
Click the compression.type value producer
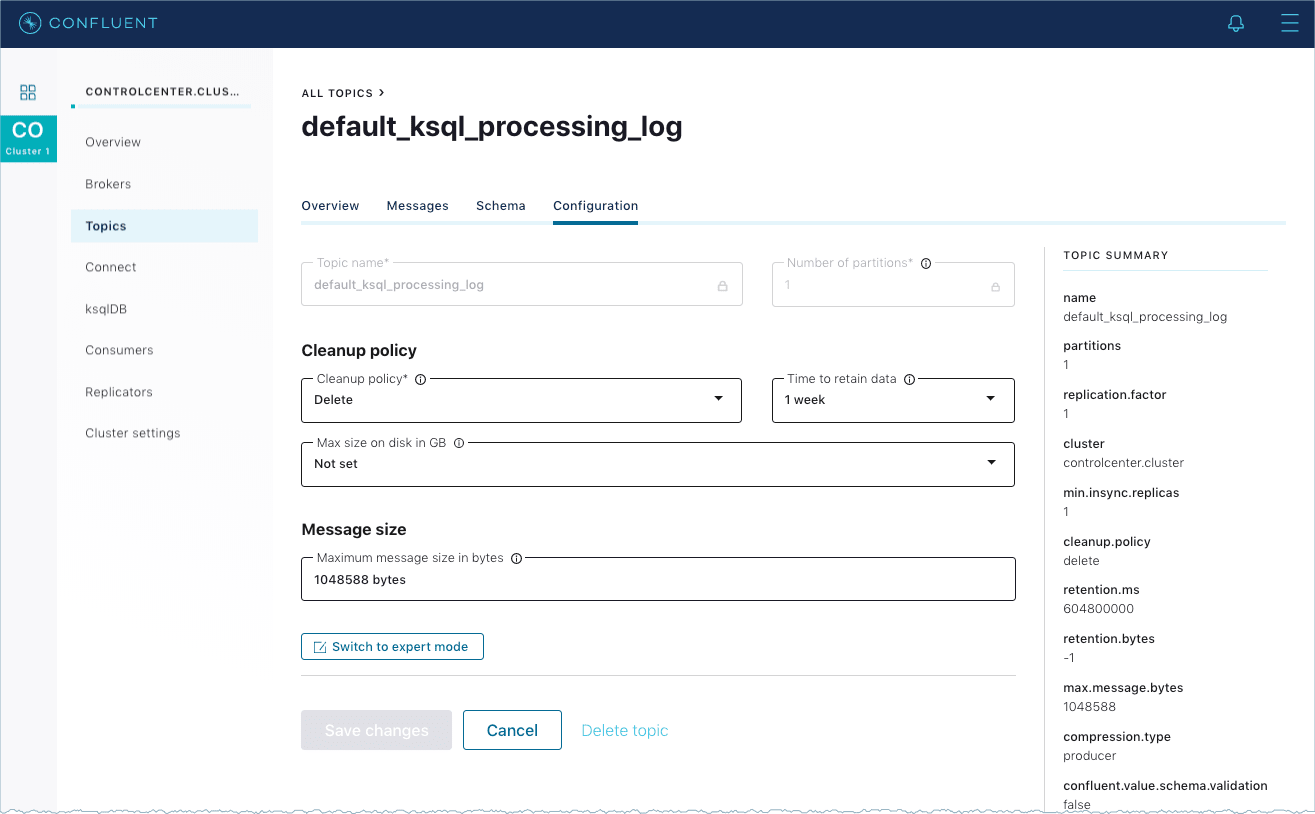point(1089,756)
